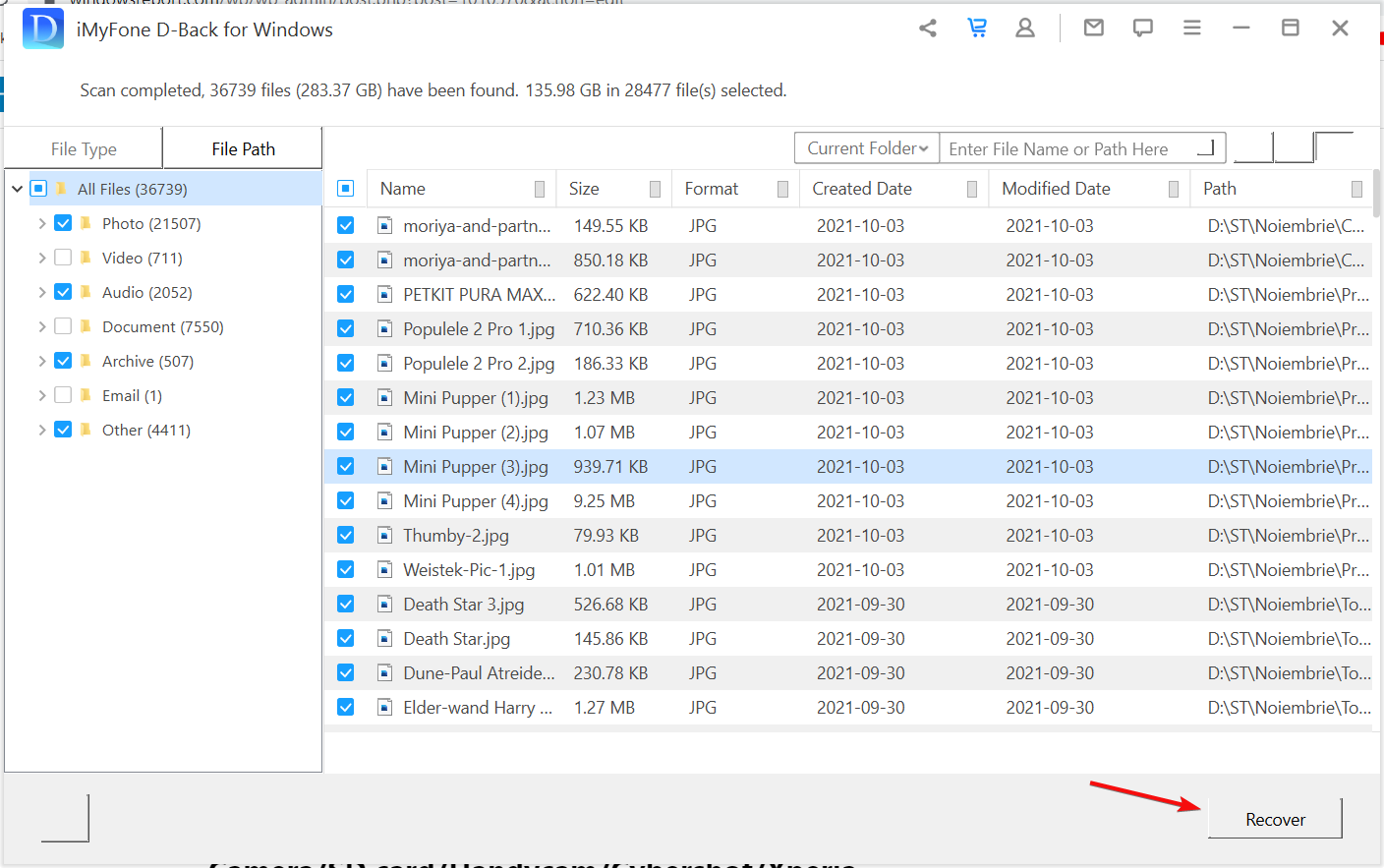Click the iMyFone D-Back app logo

tap(43, 29)
